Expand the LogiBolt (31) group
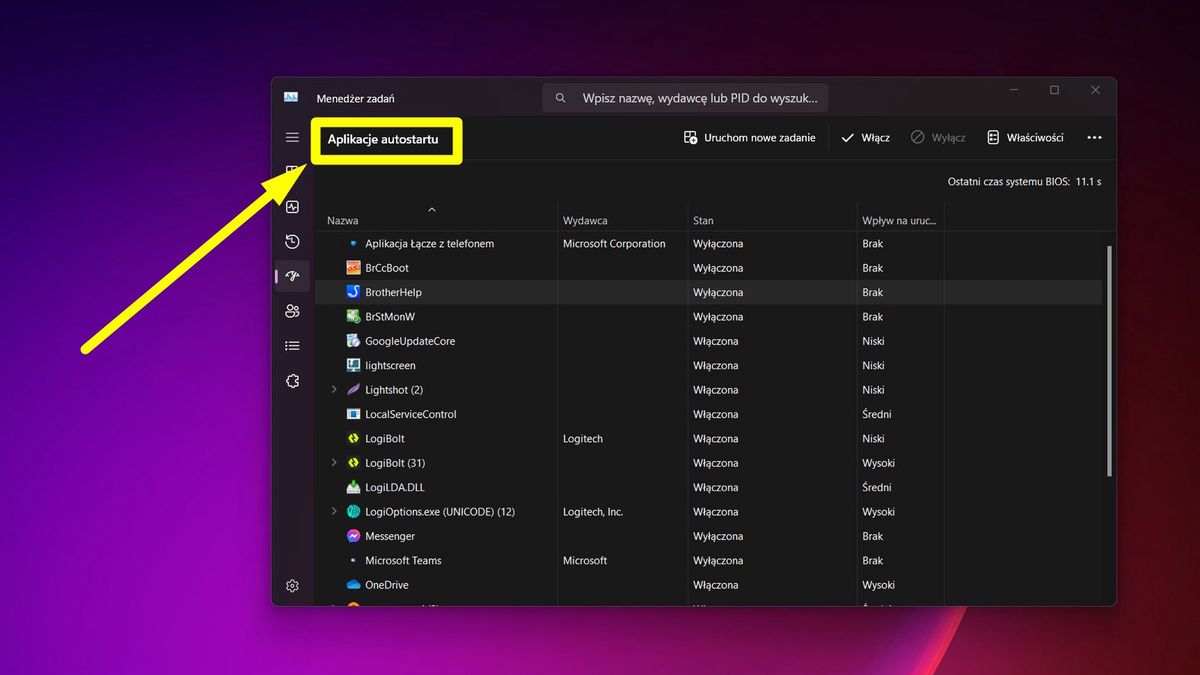1200x675 pixels. (334, 462)
